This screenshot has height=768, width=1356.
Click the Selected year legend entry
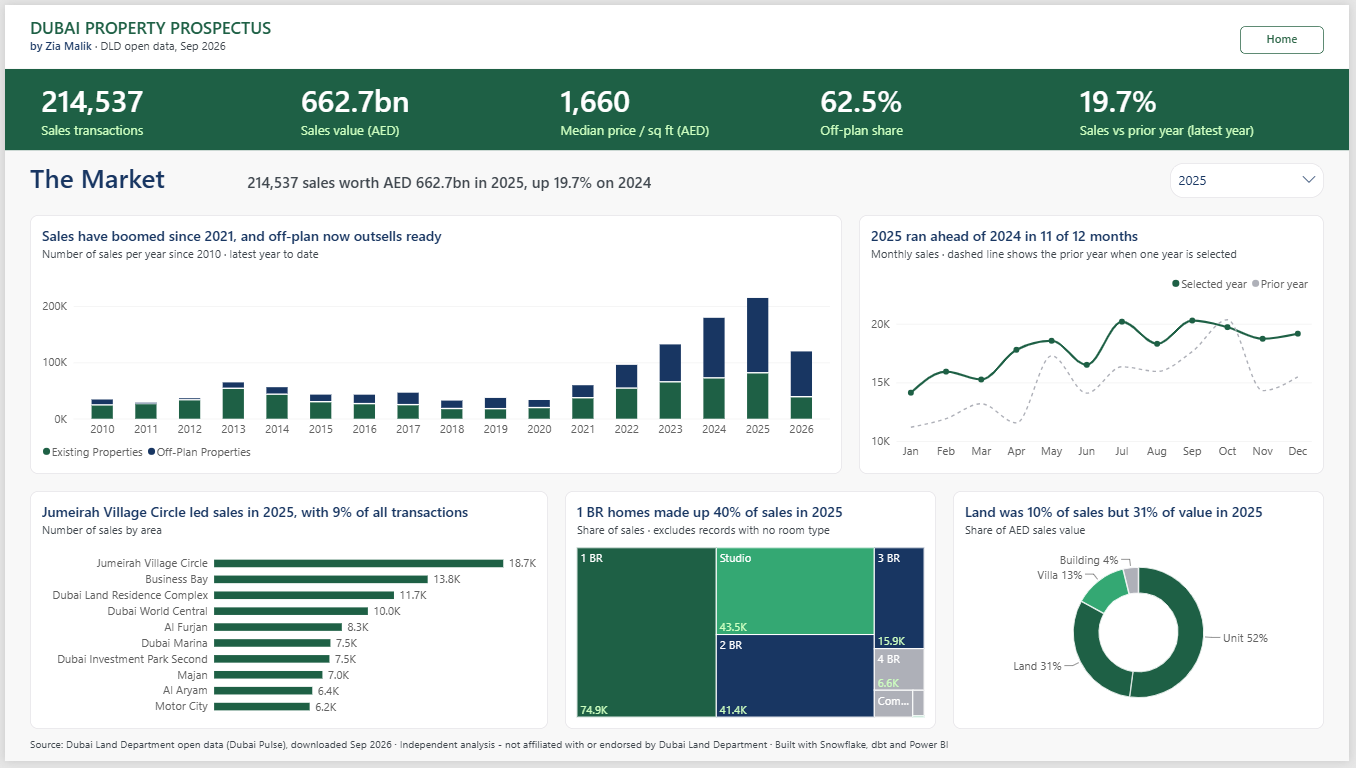pos(1209,284)
